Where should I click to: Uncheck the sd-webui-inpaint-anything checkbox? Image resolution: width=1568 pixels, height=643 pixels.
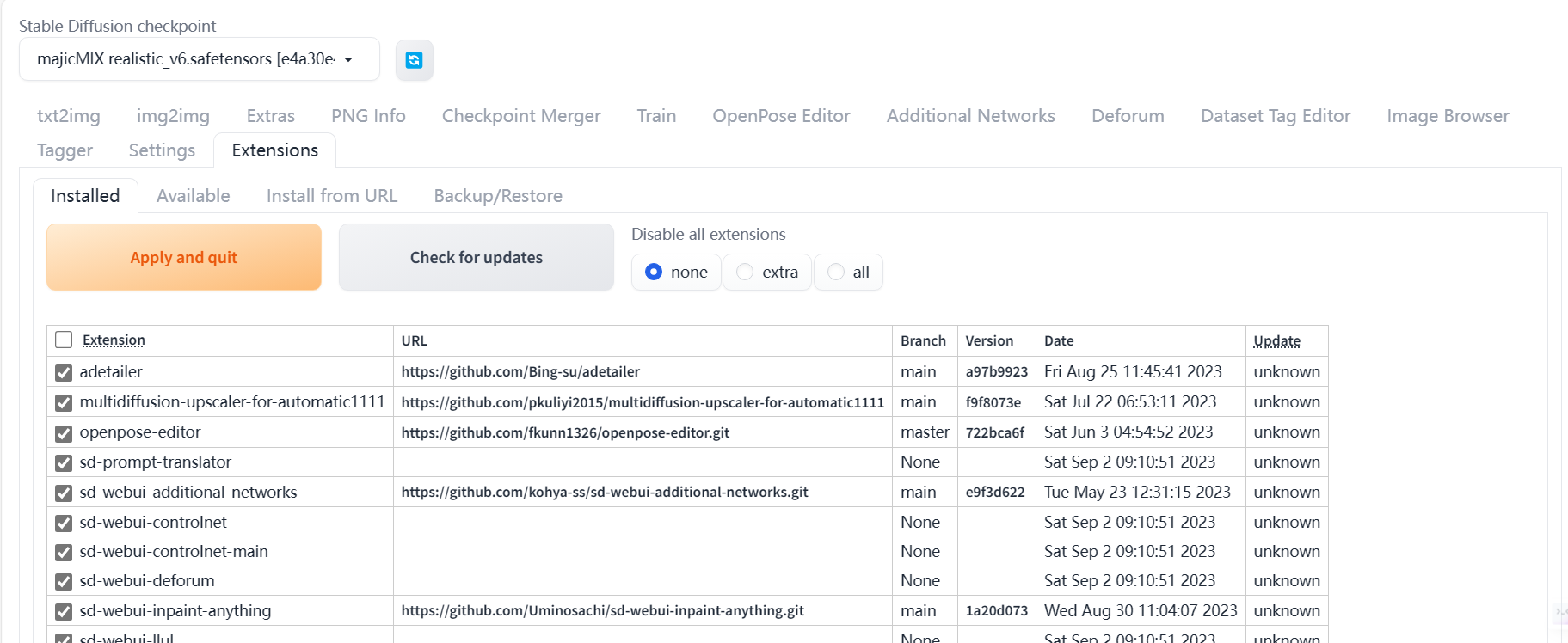point(64,611)
